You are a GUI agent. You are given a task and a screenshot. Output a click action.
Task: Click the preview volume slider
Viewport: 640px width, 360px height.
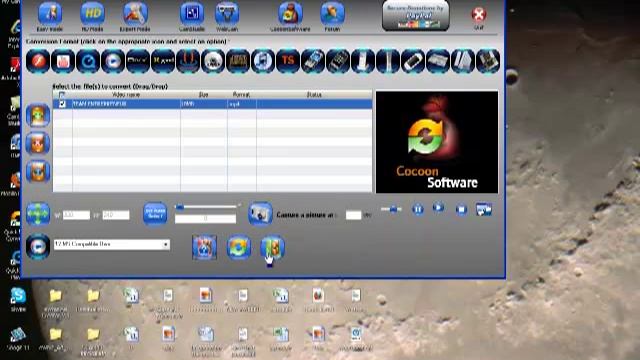coord(391,209)
